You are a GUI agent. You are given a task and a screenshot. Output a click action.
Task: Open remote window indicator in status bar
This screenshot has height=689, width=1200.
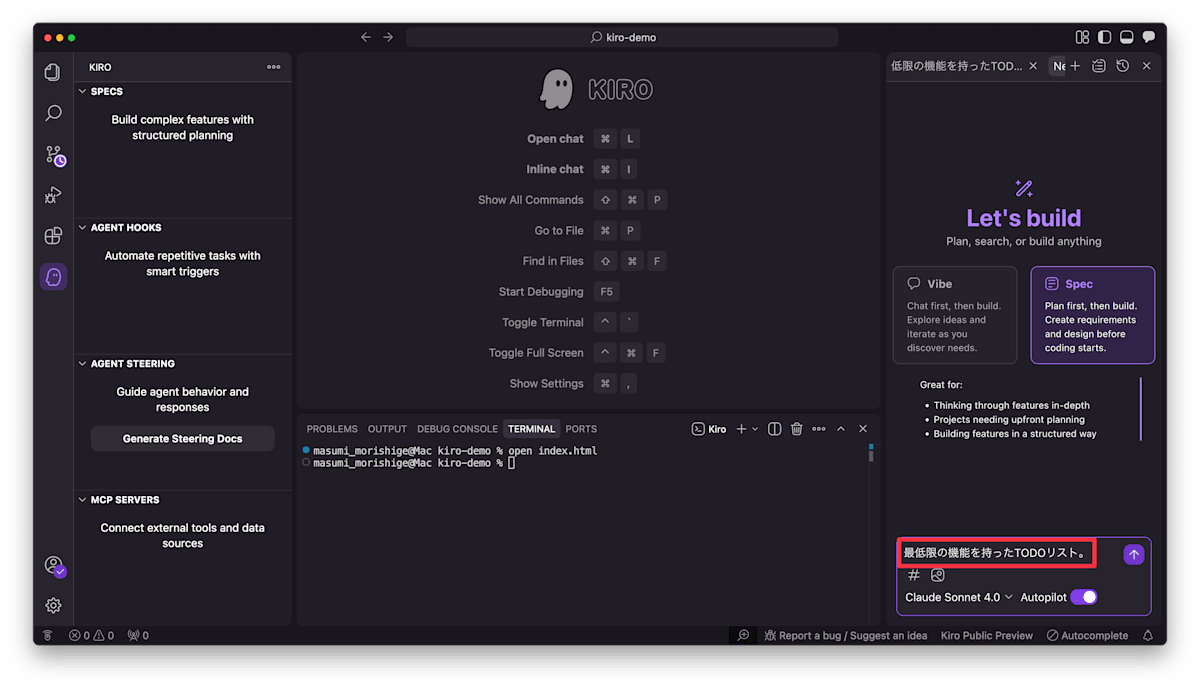pos(47,635)
